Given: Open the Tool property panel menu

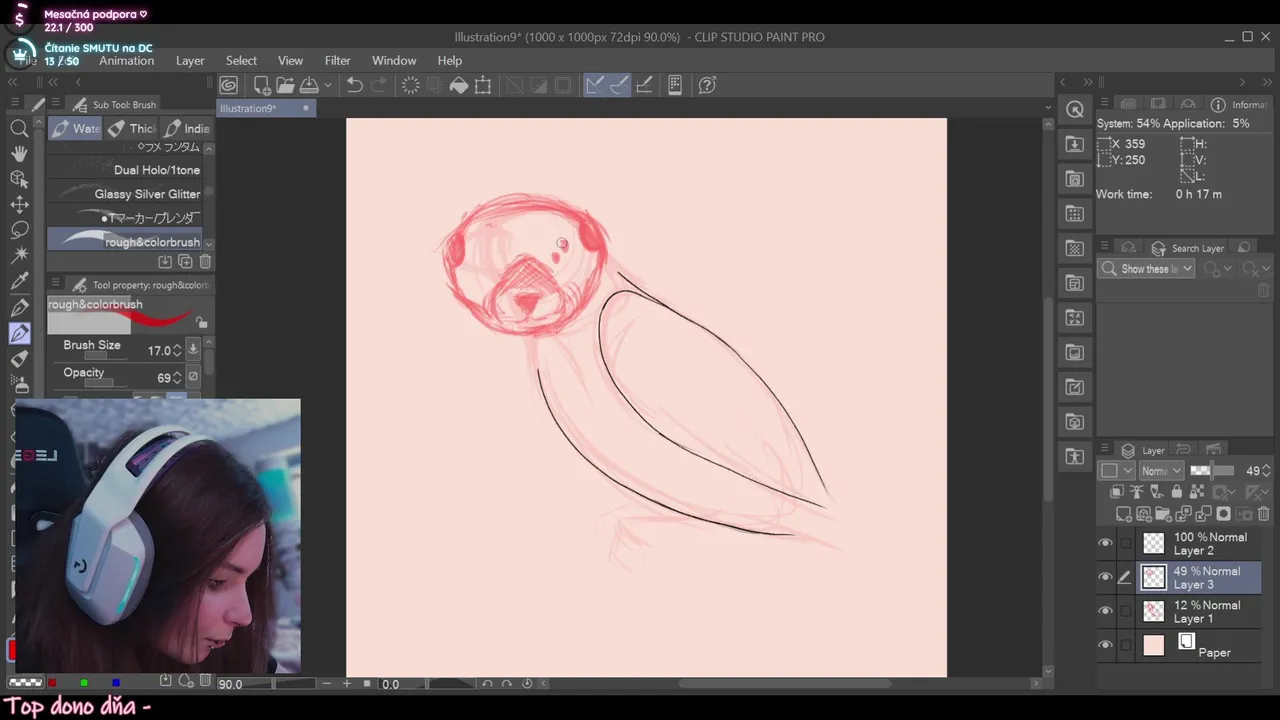Looking at the screenshot, I should coord(55,285).
